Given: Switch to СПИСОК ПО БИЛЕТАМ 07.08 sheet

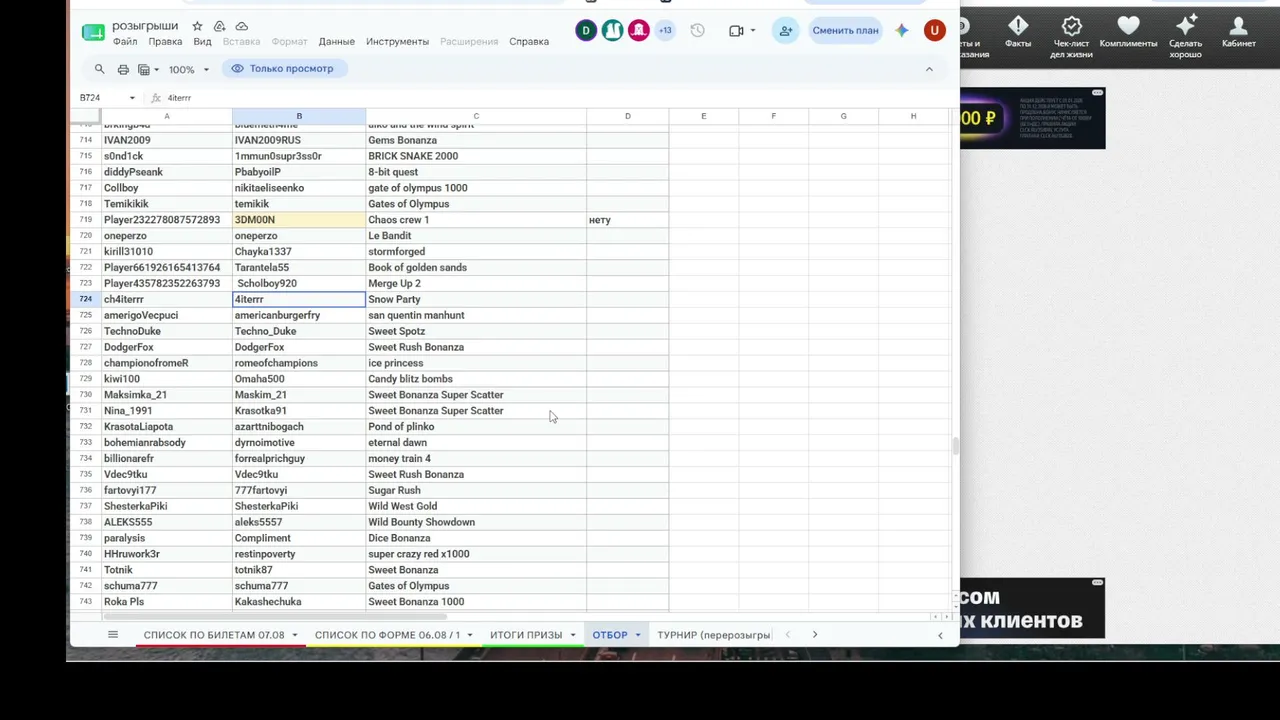Looking at the screenshot, I should (214, 635).
